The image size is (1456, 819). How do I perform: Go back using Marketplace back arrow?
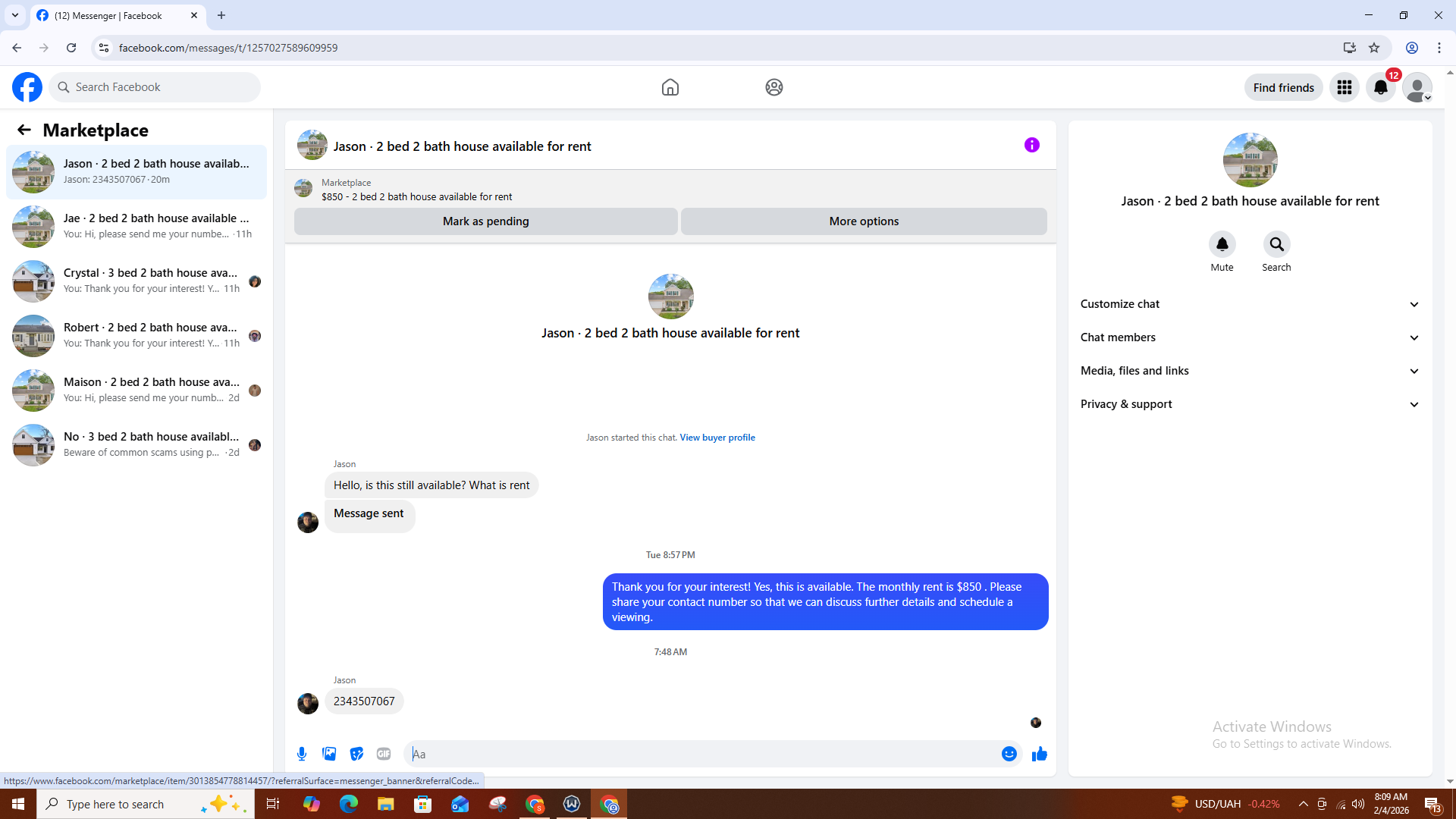(24, 130)
